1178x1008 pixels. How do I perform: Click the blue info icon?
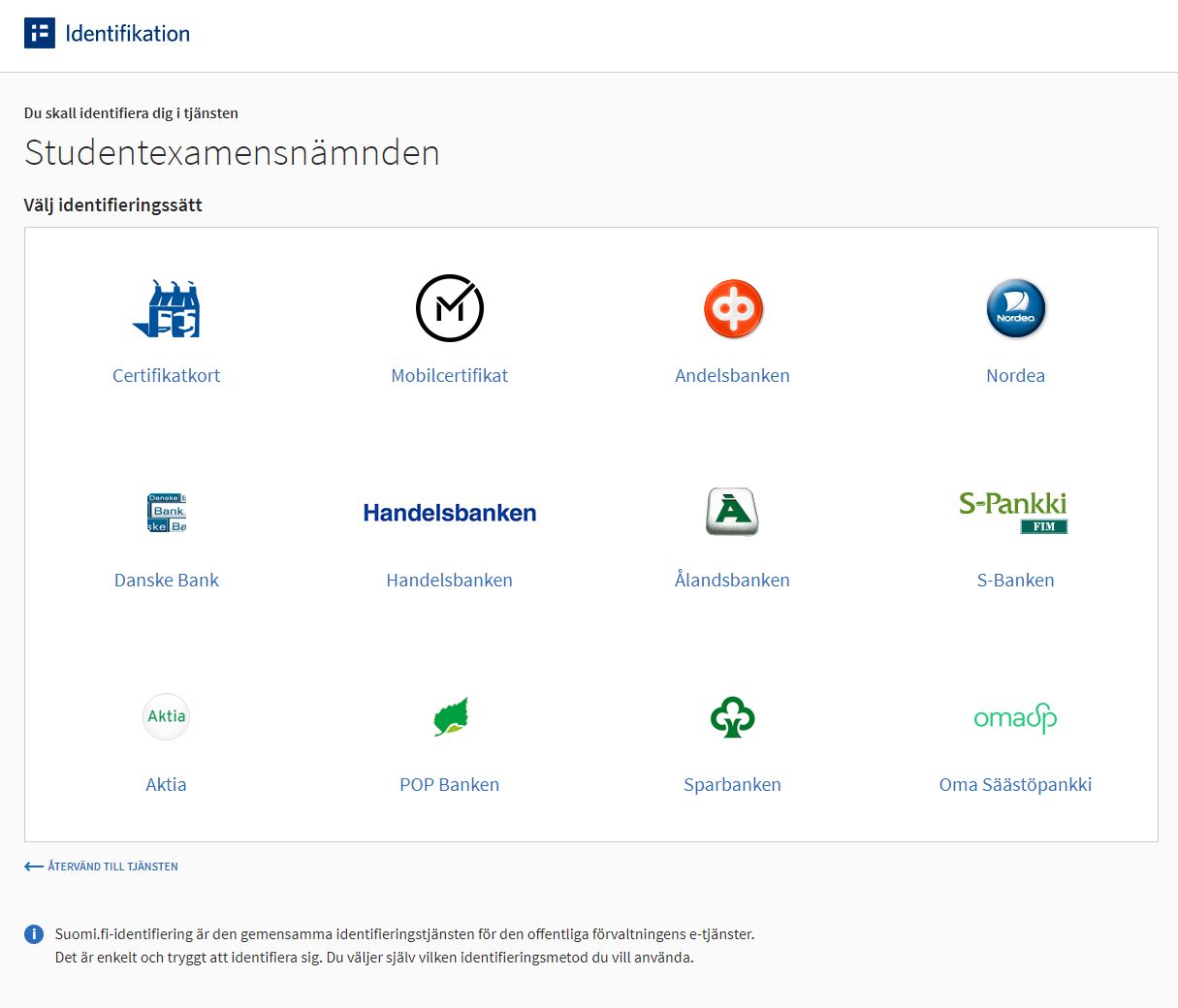tap(34, 934)
